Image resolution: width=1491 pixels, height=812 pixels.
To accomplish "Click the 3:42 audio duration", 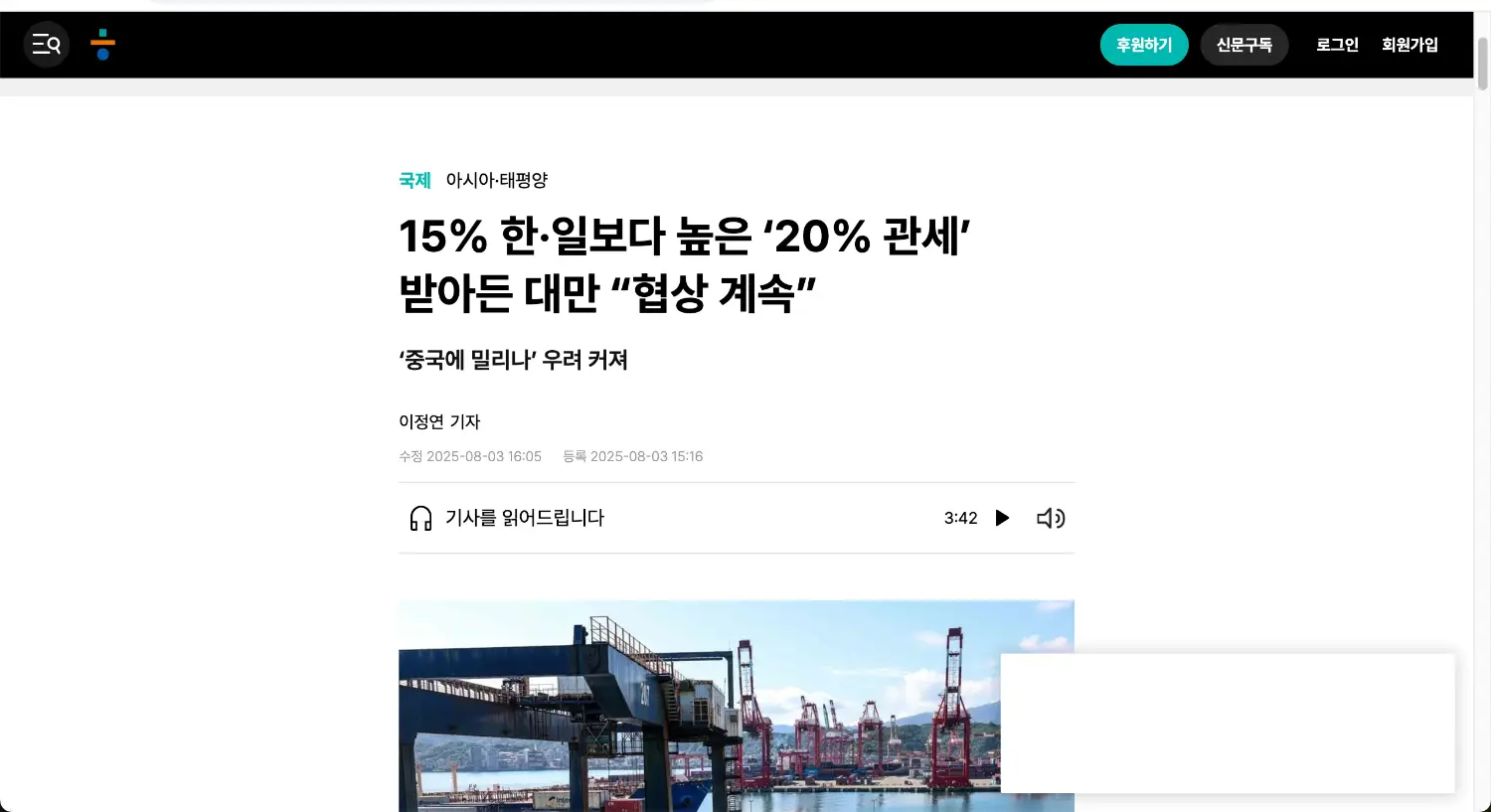I will tap(961, 518).
